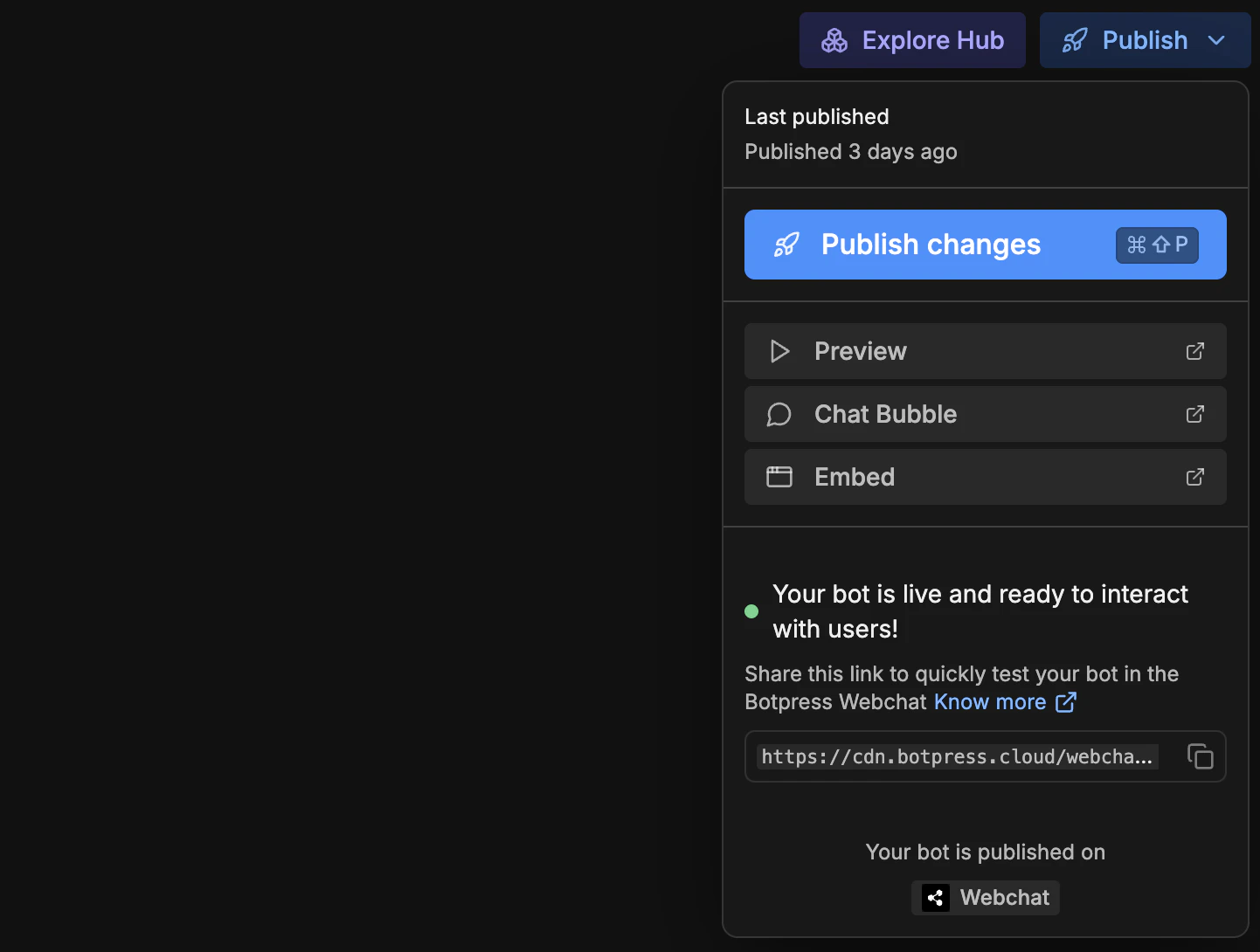The height and width of the screenshot is (952, 1260).
Task: Select the Embed option
Action: tap(985, 477)
